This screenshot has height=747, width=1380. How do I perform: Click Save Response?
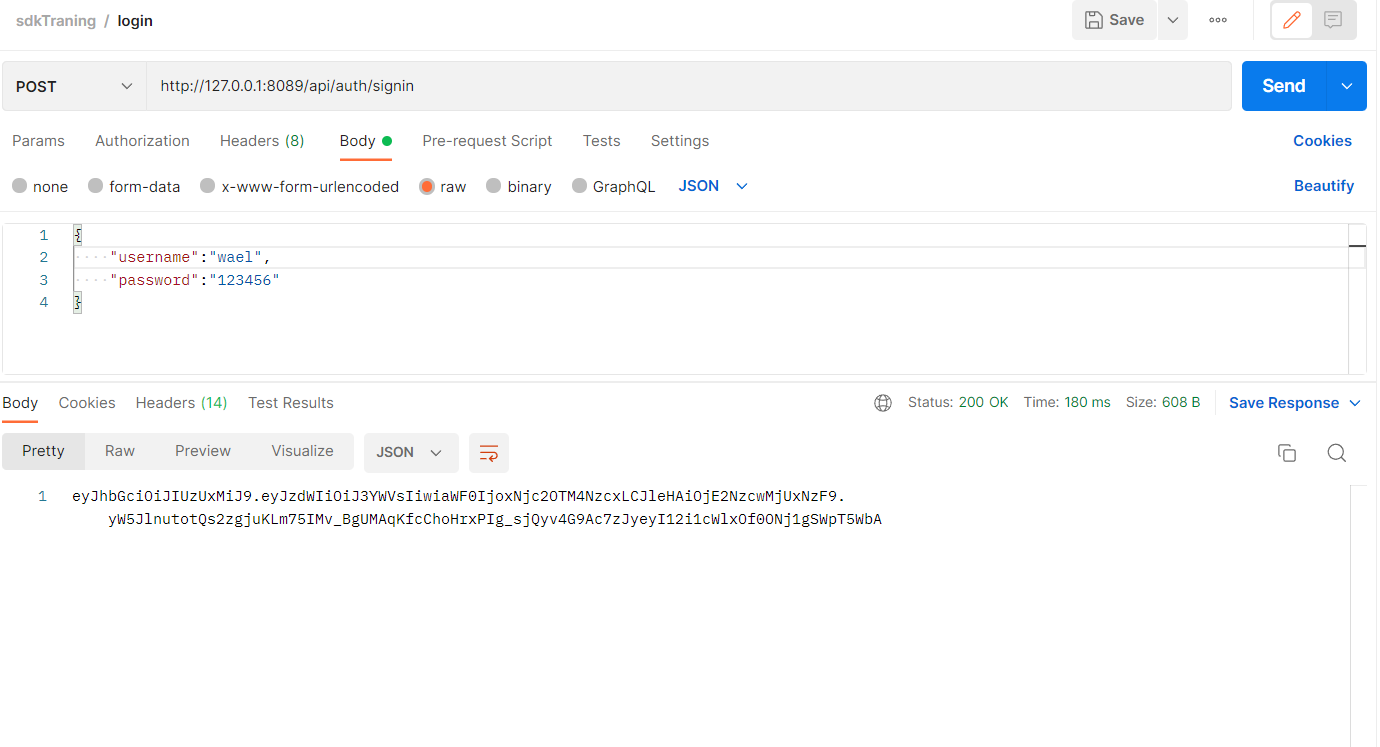point(1284,403)
